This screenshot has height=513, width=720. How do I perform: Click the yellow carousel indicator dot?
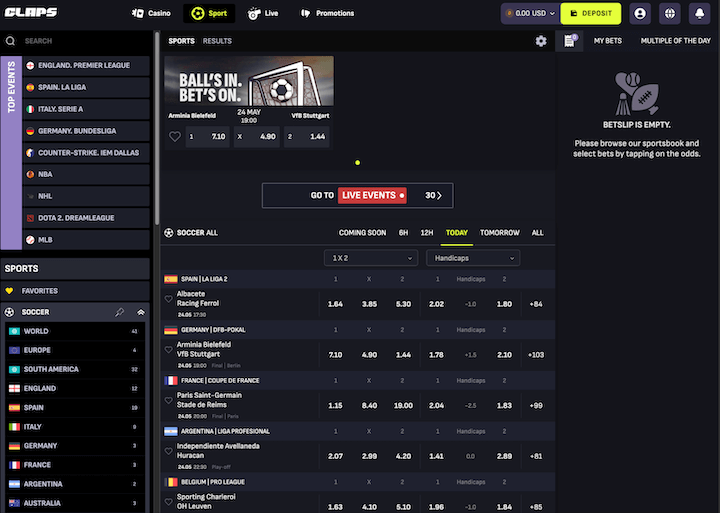tap(357, 162)
